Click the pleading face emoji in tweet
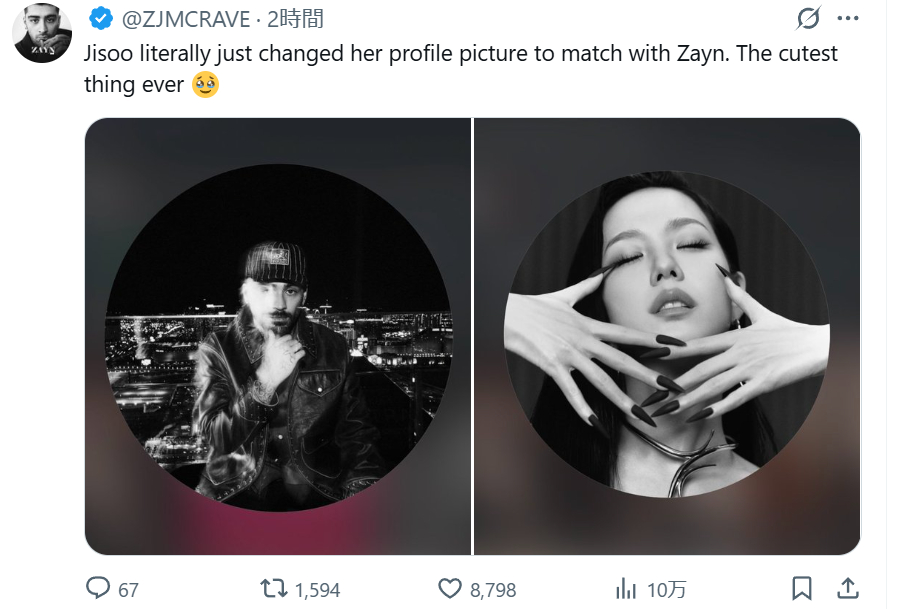This screenshot has width=901, height=609. click(x=206, y=85)
